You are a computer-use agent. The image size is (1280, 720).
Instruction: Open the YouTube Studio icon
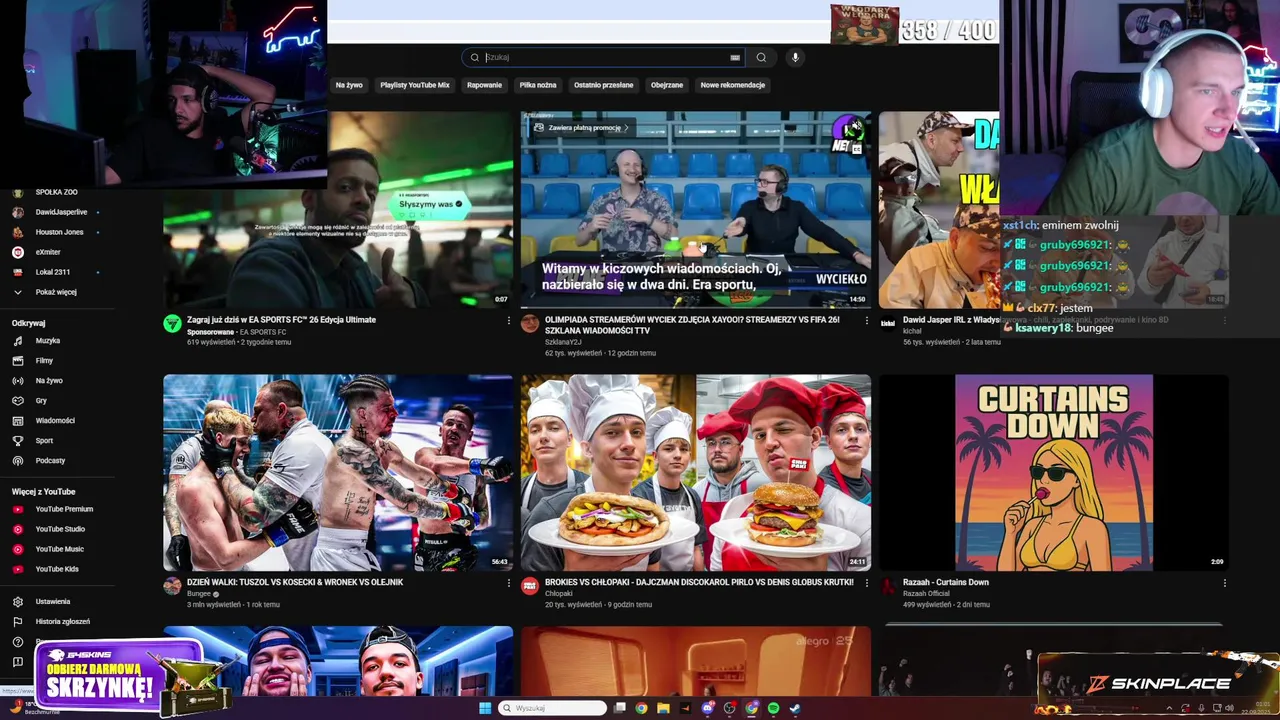[17, 529]
